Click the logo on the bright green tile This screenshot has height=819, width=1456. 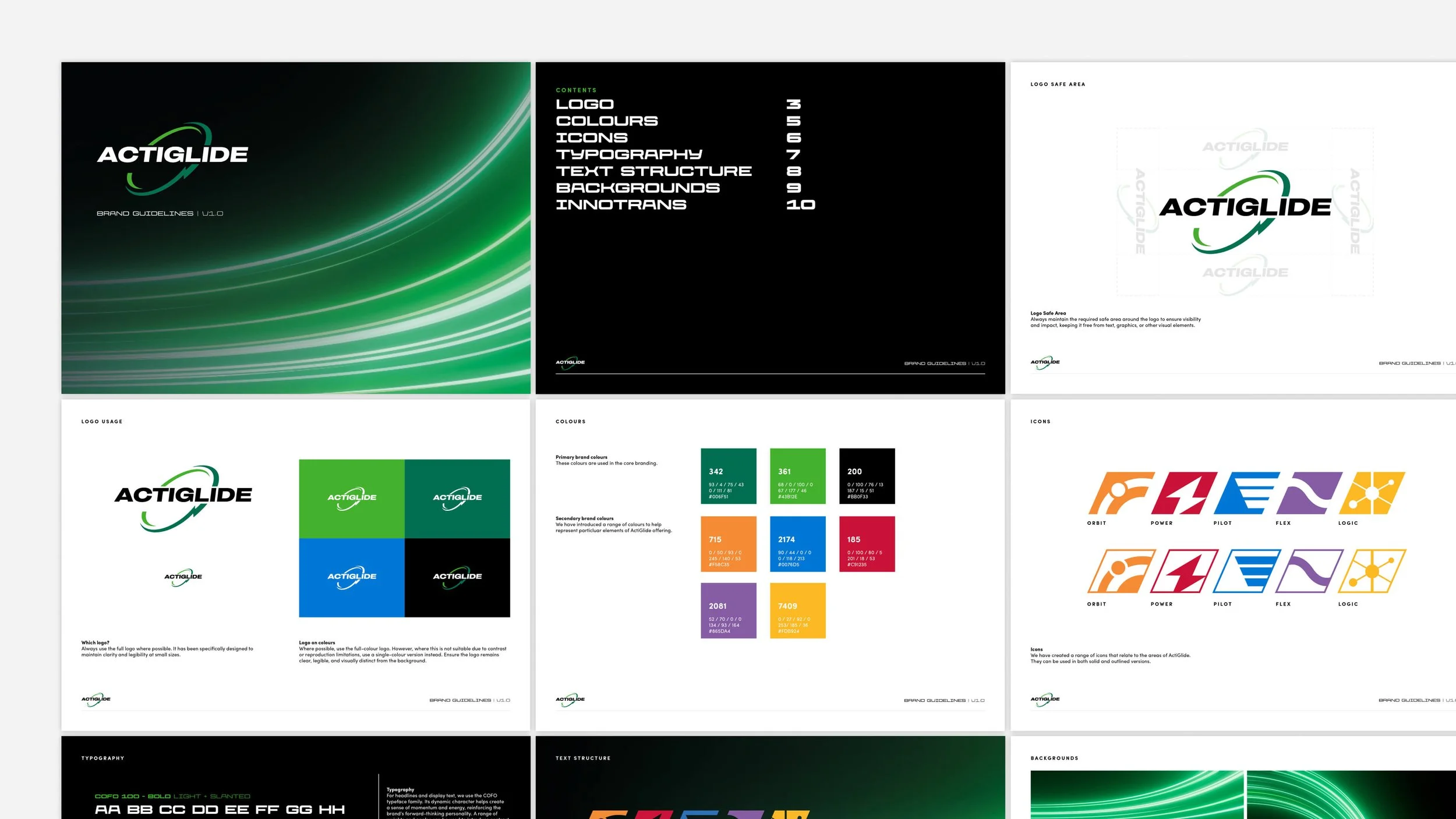352,499
